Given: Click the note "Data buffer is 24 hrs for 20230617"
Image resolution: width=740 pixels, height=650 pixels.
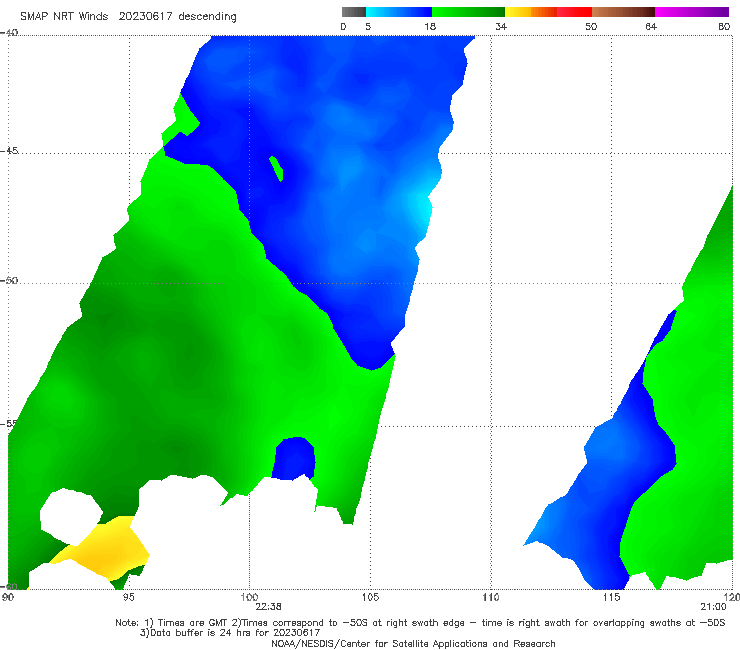Looking at the screenshot, I should pos(230,633).
